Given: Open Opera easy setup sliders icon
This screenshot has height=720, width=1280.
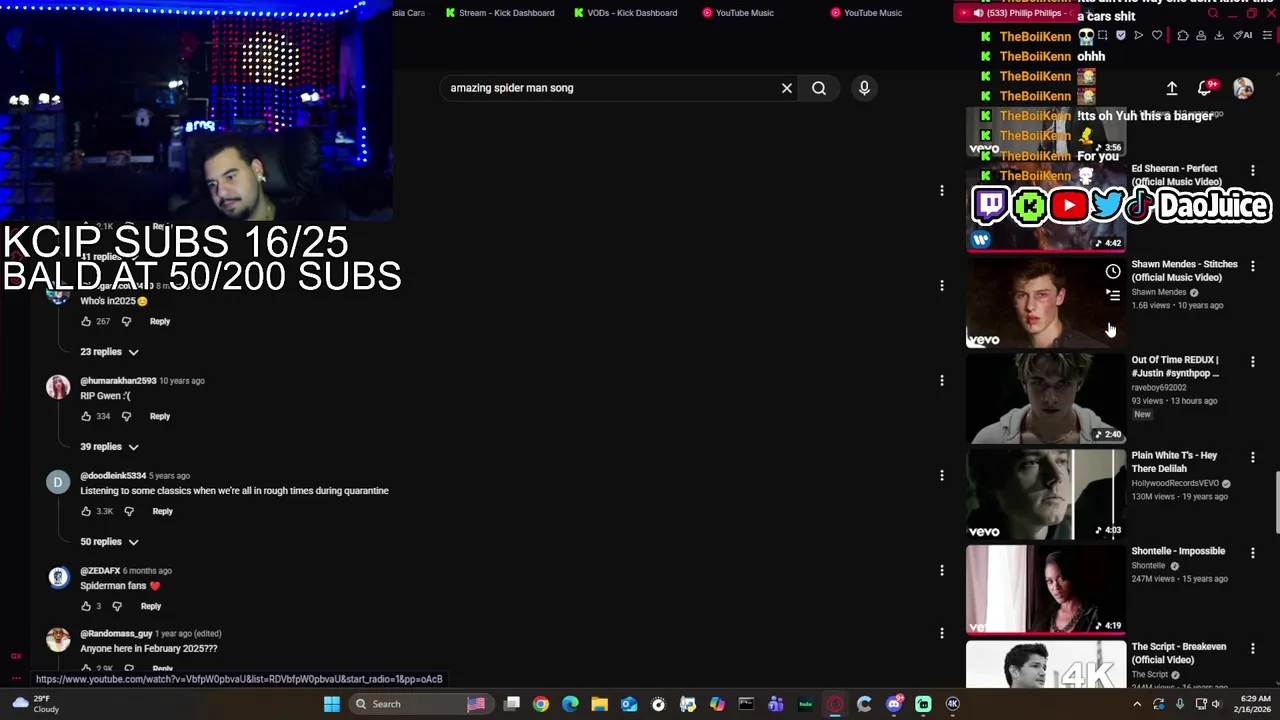Looking at the screenshot, I should coord(1267,35).
